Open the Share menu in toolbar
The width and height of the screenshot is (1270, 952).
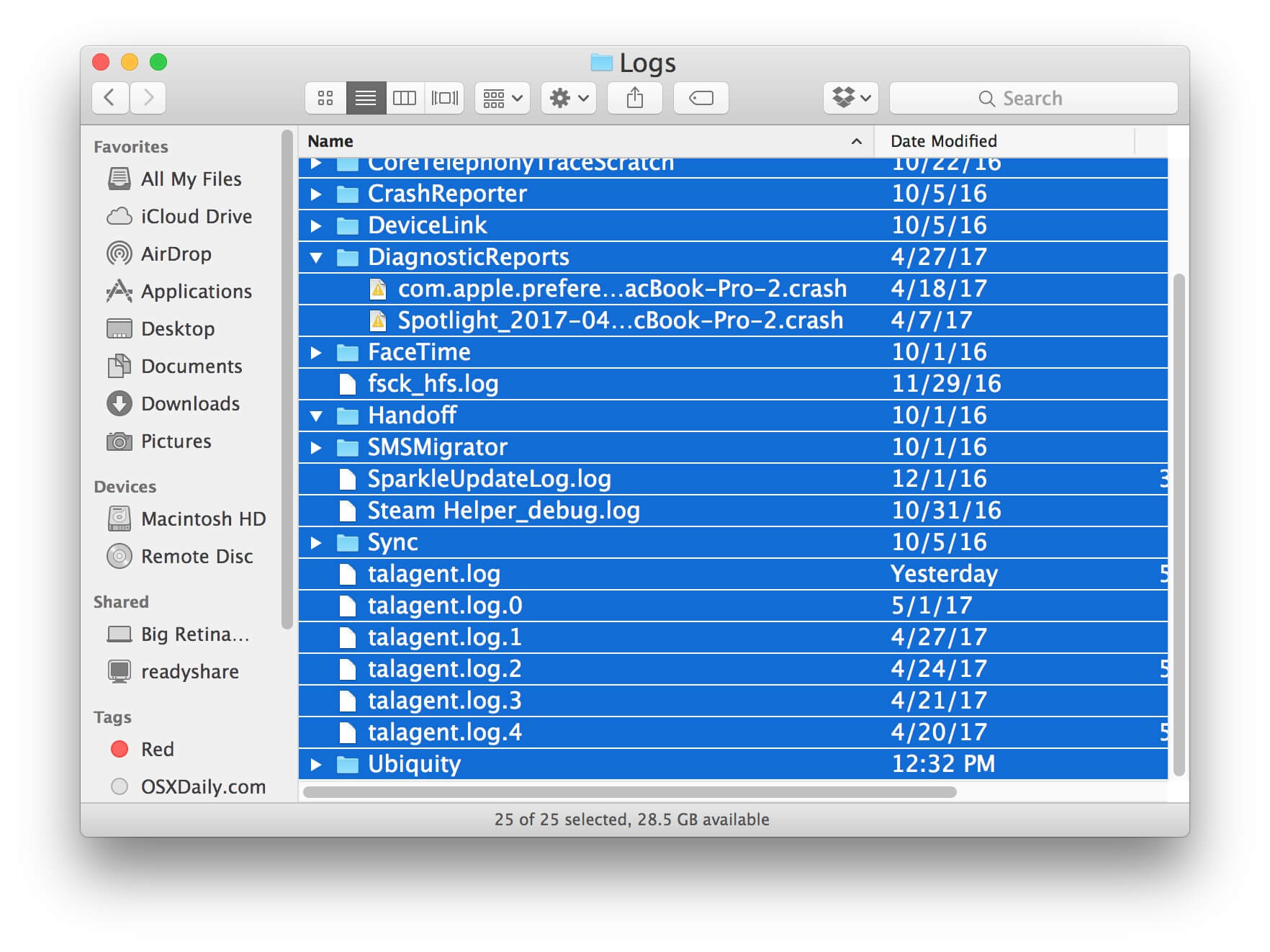634,98
